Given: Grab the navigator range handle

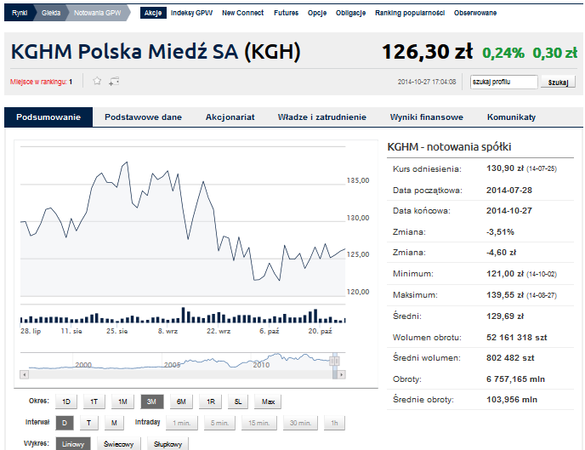Looking at the screenshot, I should pos(335,361).
